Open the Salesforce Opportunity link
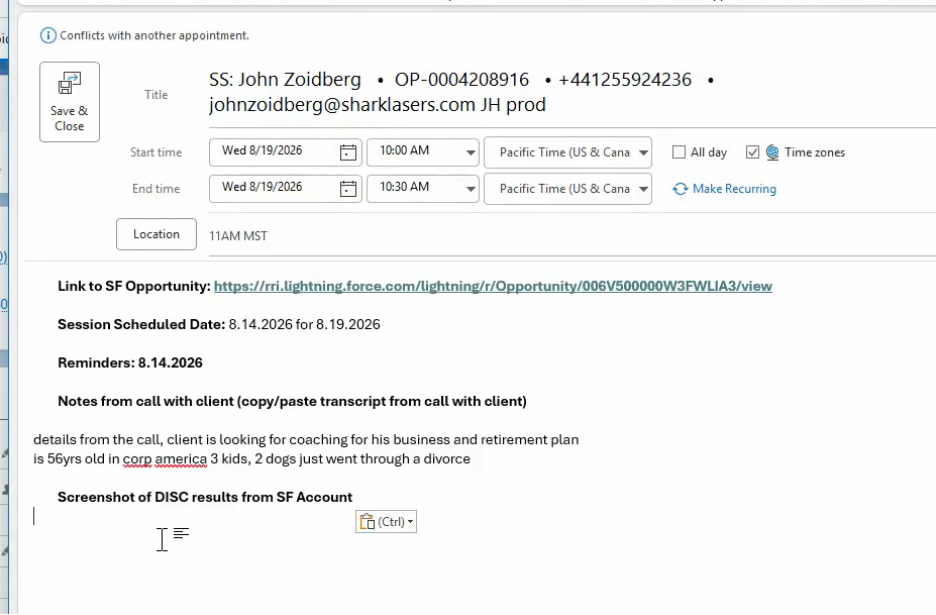Image resolution: width=936 pixels, height=615 pixels. click(492, 286)
